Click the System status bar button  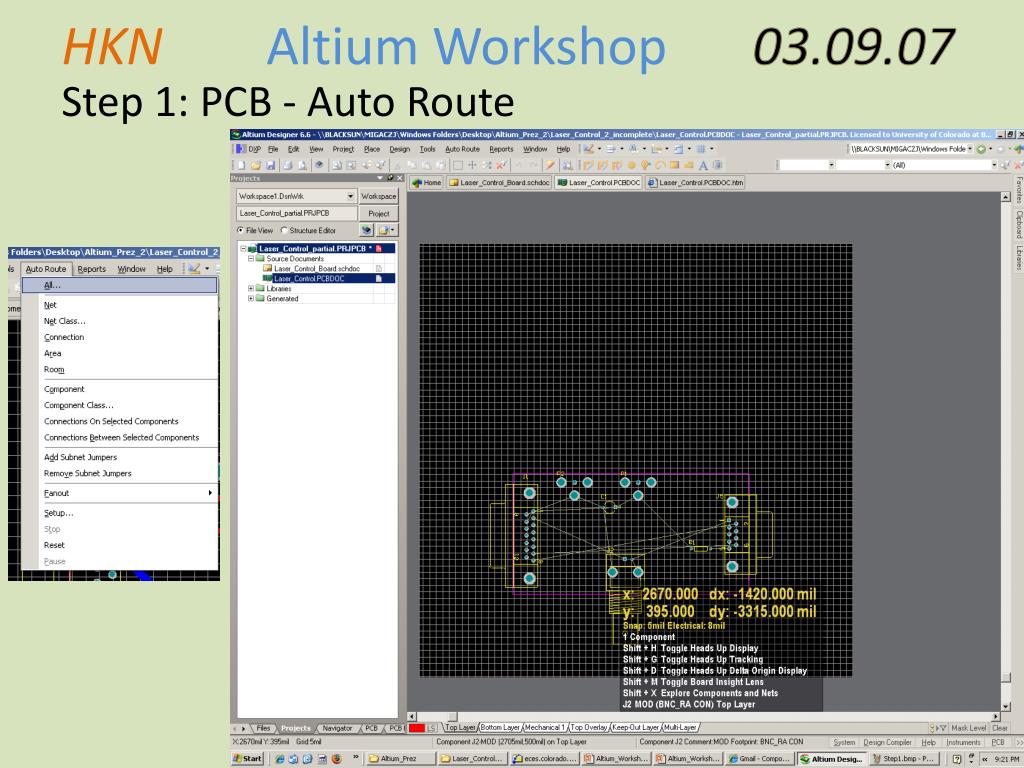(844, 743)
